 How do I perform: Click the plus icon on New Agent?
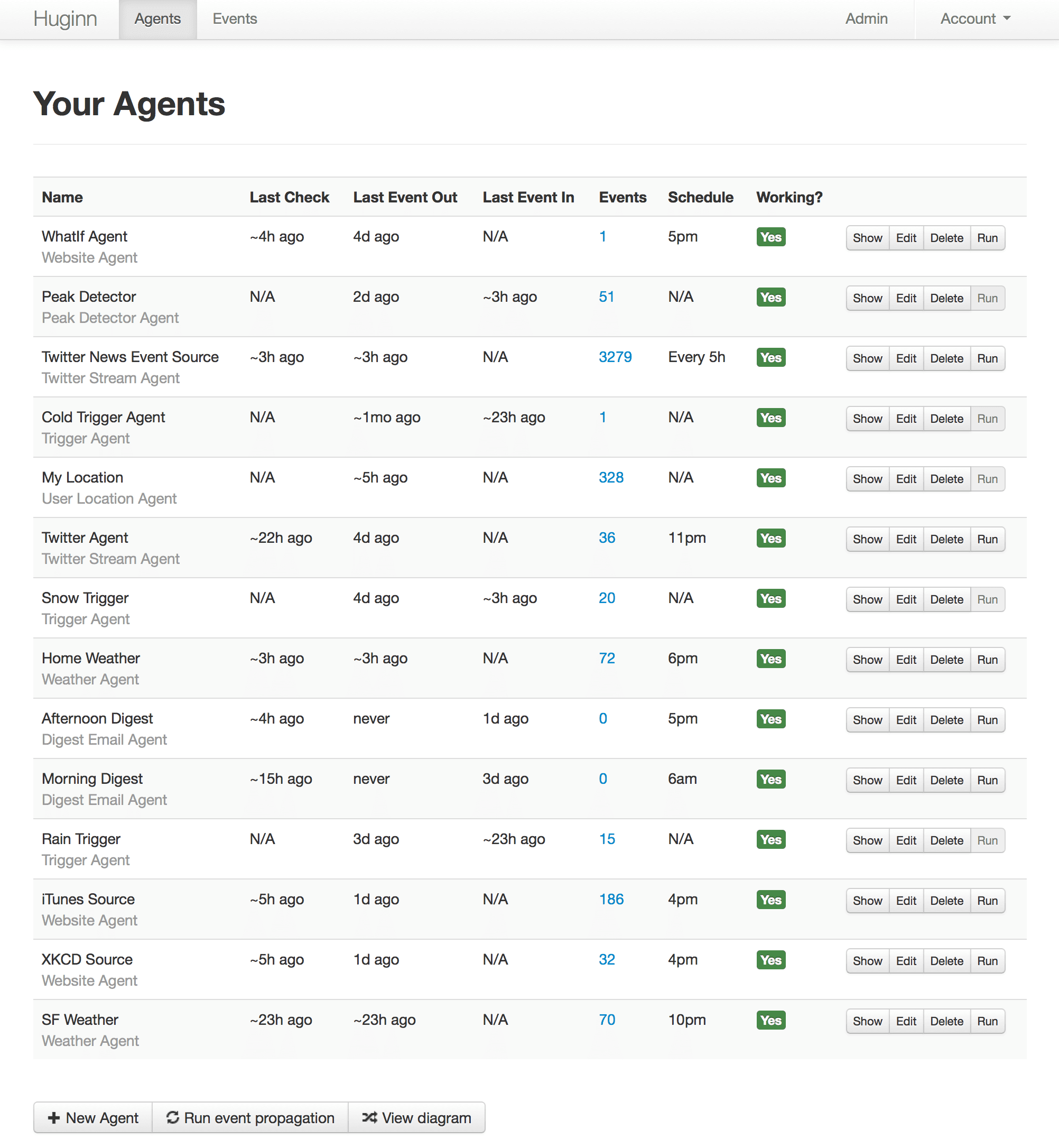point(54,1118)
